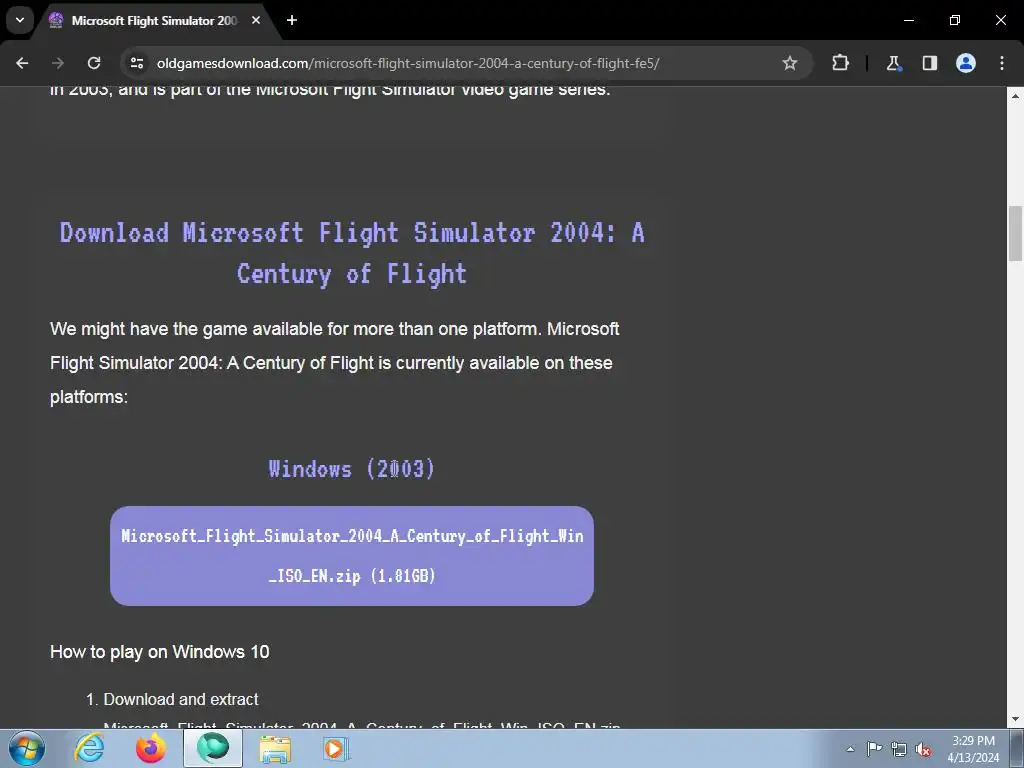Screen dimensions: 1024x768
Task: Click the How to play on Windows 10 text
Action: coord(159,652)
